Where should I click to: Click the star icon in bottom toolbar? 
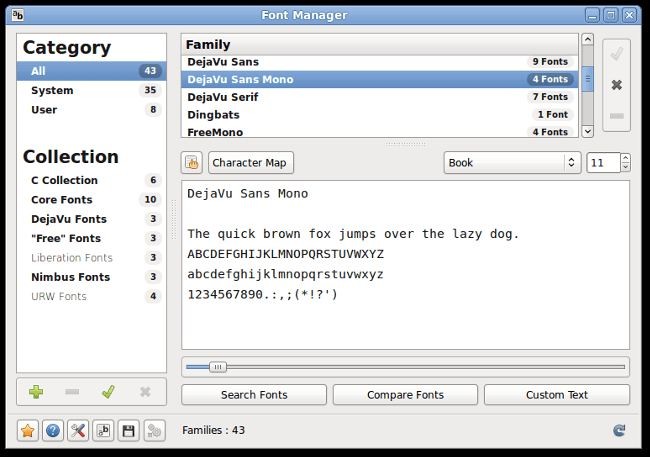coord(28,430)
